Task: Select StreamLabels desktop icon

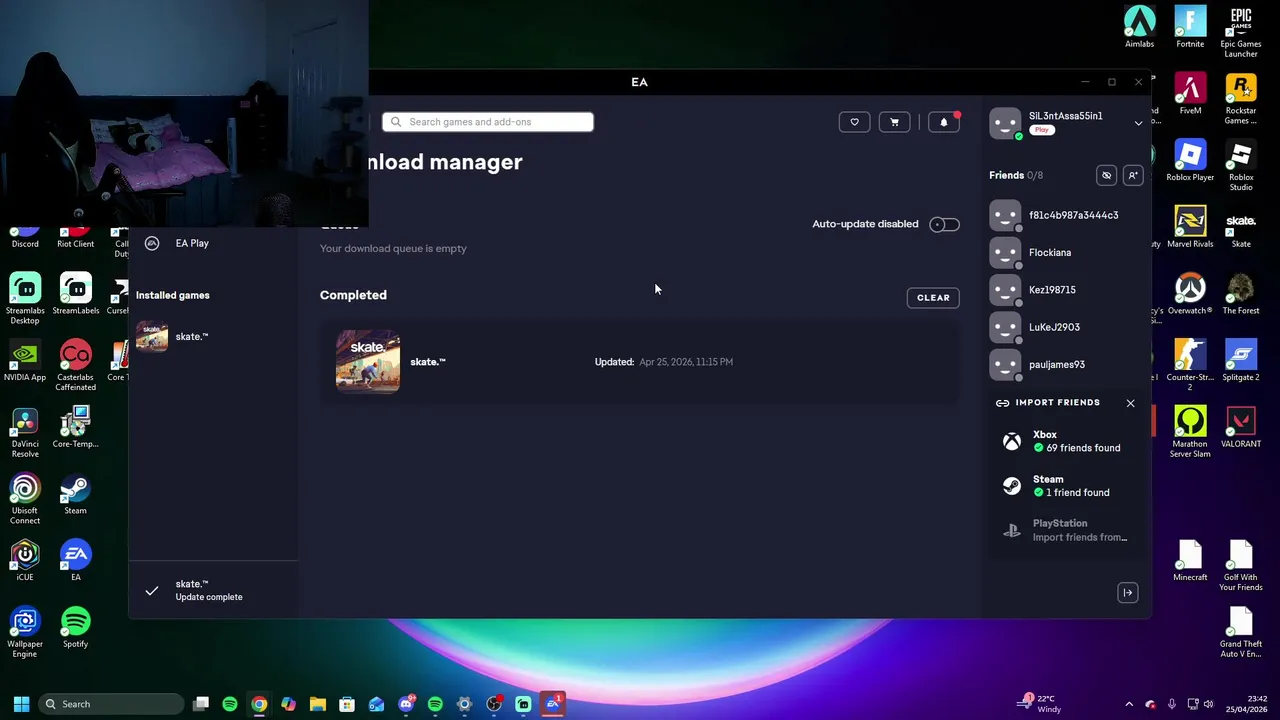Action: (75, 293)
